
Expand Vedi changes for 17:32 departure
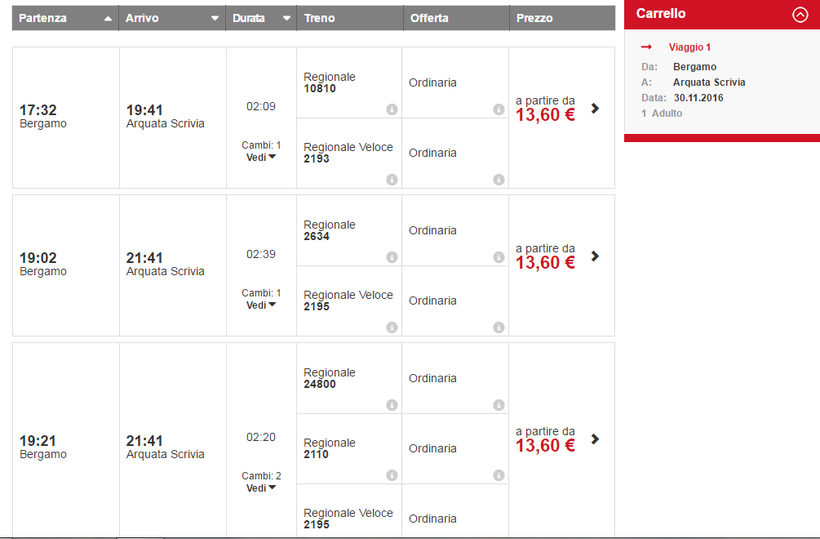pyautogui.click(x=262, y=157)
